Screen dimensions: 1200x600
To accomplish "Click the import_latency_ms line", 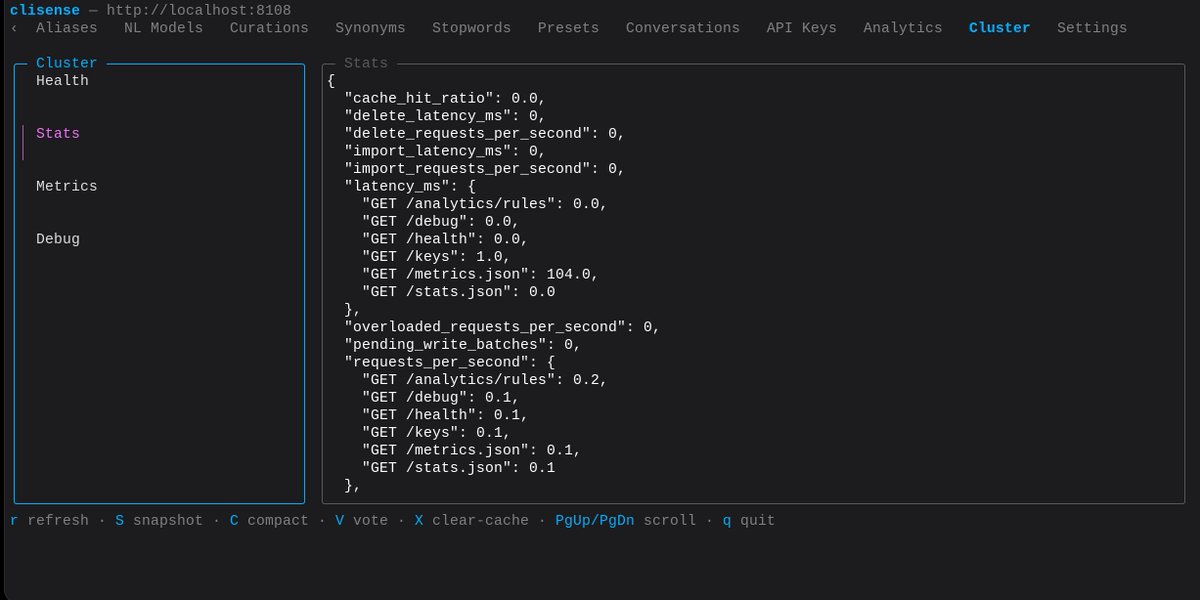I will click(445, 151).
